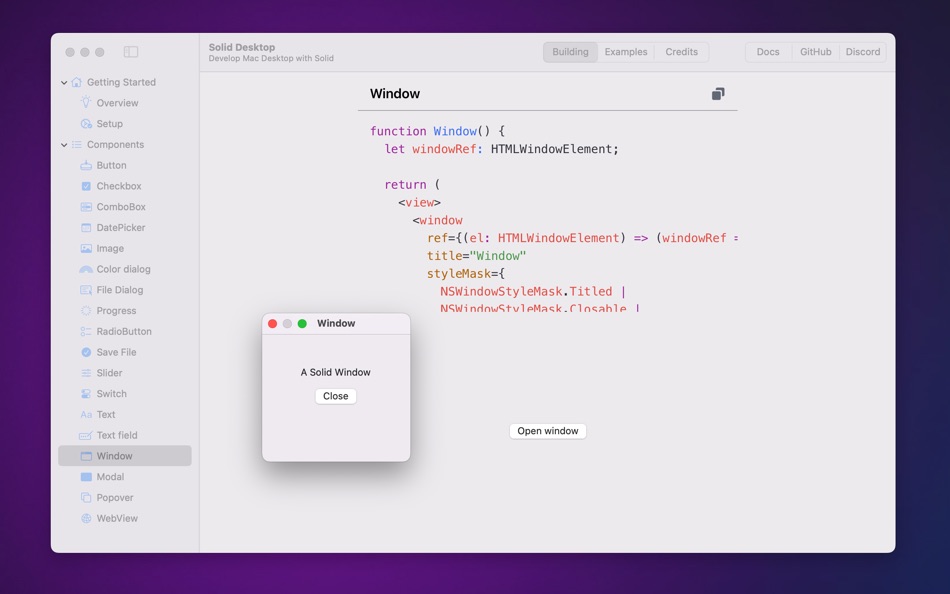950x594 pixels.
Task: Click the Image picture icon
Action: pyautogui.click(x=86, y=249)
